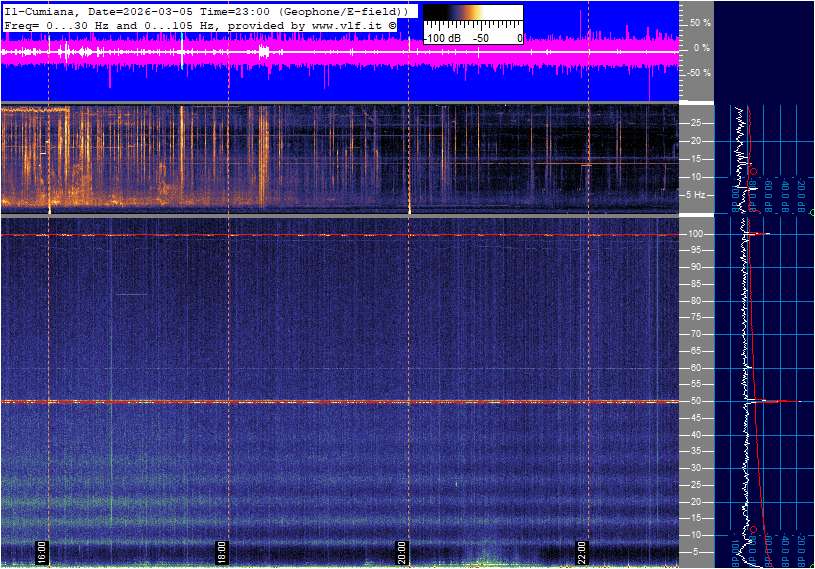Click the 50 Hz label on lower frequency axis
Viewport: 815px width, 569px height.
click(695, 401)
